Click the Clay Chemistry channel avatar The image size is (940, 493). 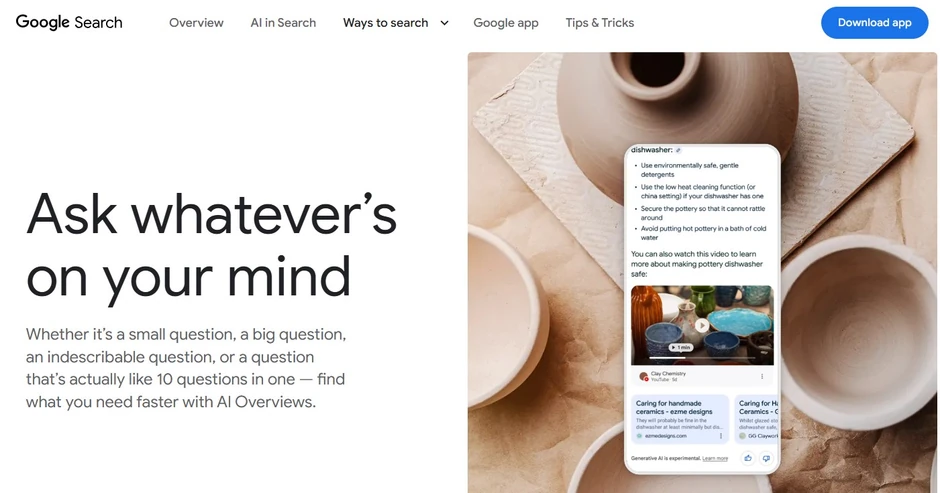644,377
